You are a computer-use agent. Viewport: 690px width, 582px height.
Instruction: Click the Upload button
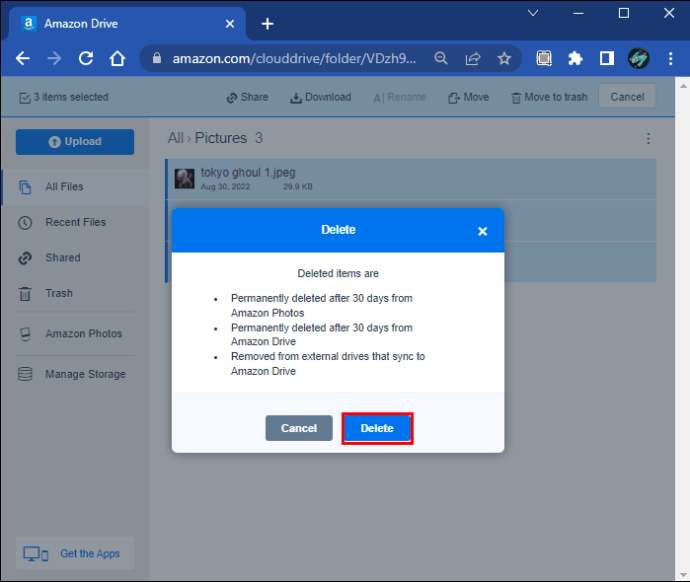(x=75, y=142)
